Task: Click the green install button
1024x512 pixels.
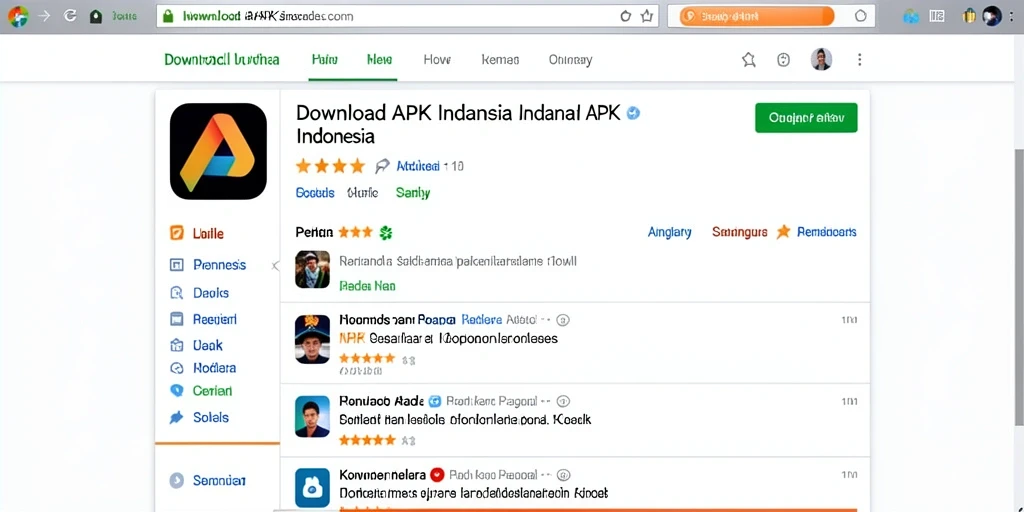Action: click(806, 118)
